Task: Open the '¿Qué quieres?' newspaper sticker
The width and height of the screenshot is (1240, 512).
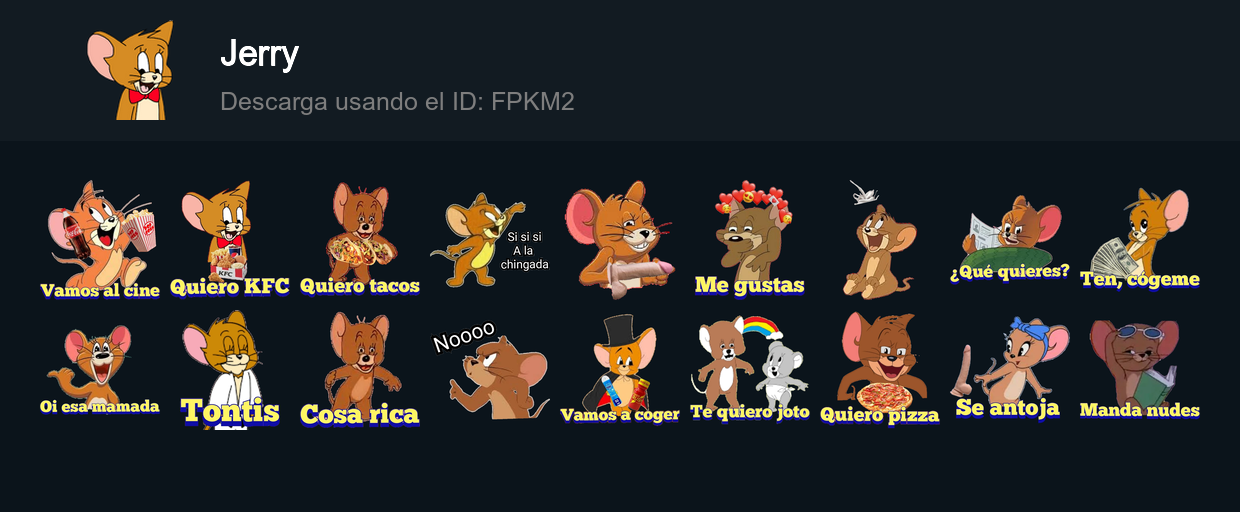Action: (1010, 240)
